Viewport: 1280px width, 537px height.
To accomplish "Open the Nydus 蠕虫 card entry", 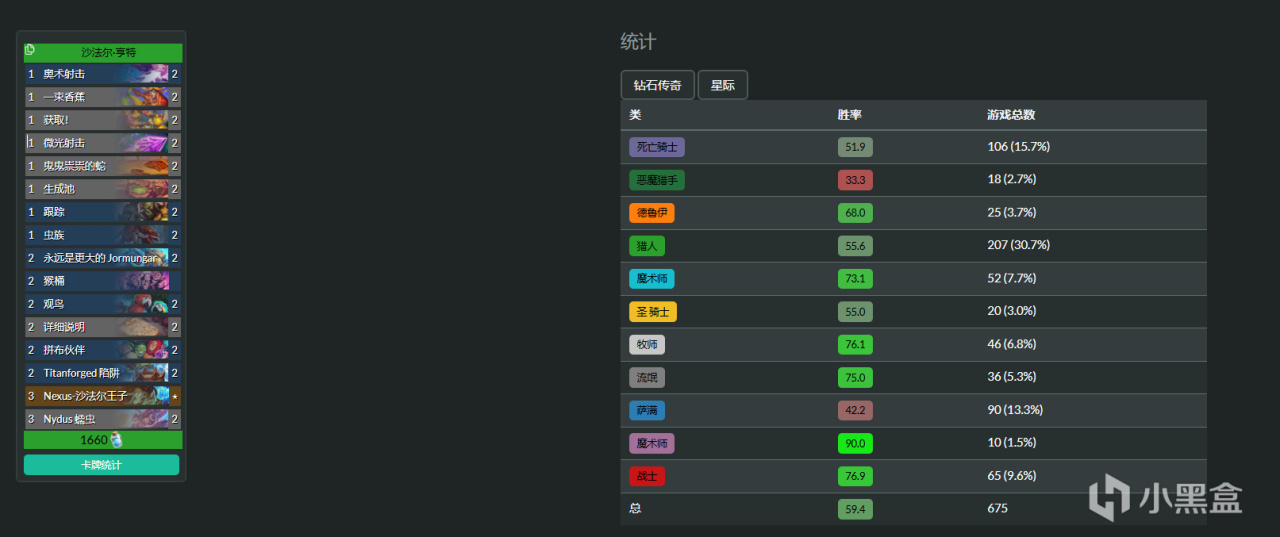I will click(x=102, y=419).
